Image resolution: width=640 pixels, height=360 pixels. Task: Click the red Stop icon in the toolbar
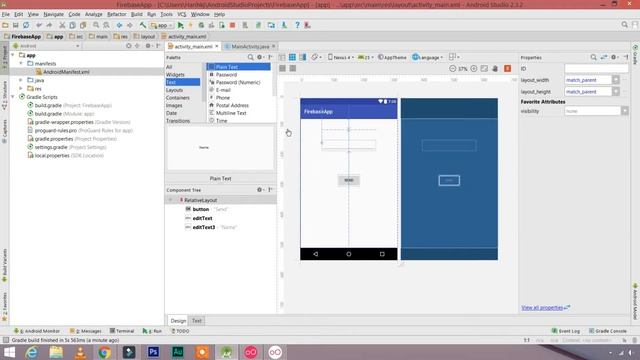pos(232,25)
